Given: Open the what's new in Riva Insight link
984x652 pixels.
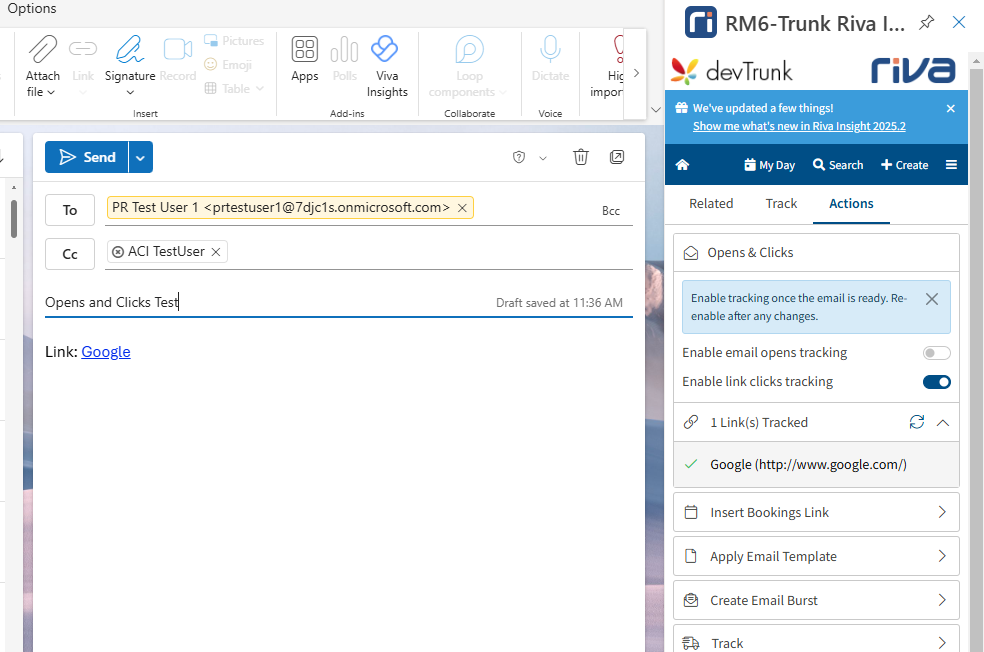Looking at the screenshot, I should (x=799, y=126).
